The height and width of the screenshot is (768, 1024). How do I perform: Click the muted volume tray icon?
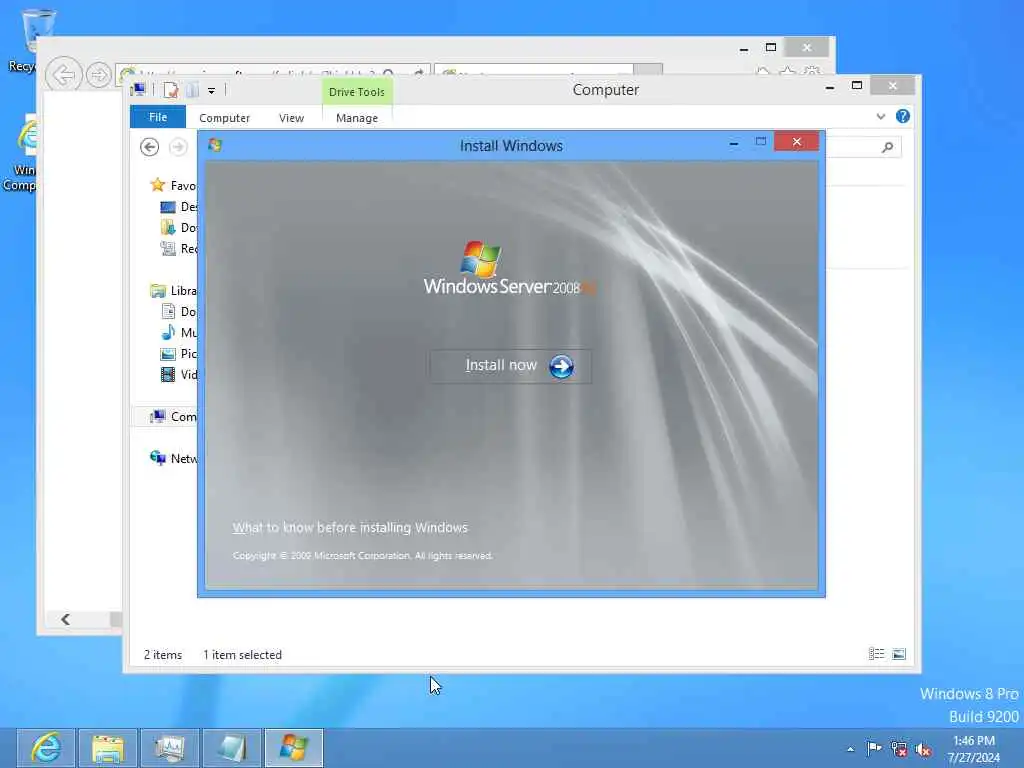click(923, 750)
